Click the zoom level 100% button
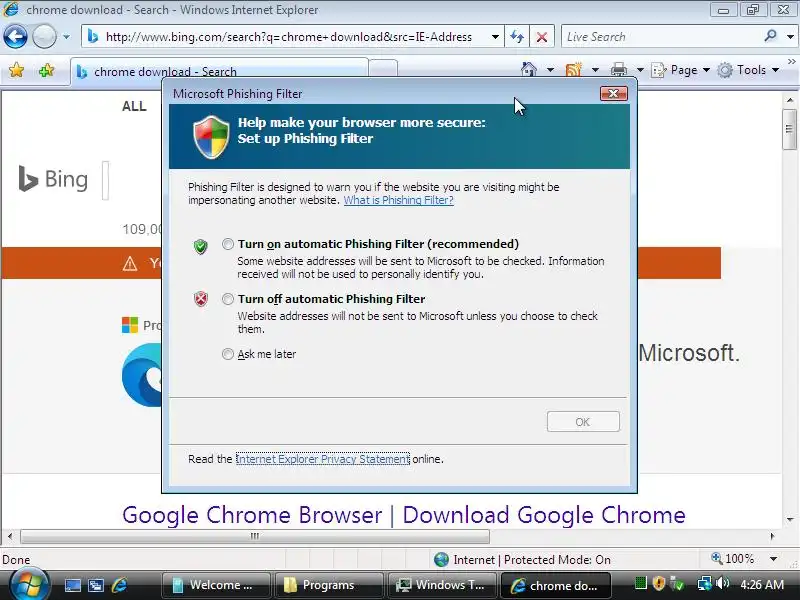800x600 pixels. click(733, 559)
